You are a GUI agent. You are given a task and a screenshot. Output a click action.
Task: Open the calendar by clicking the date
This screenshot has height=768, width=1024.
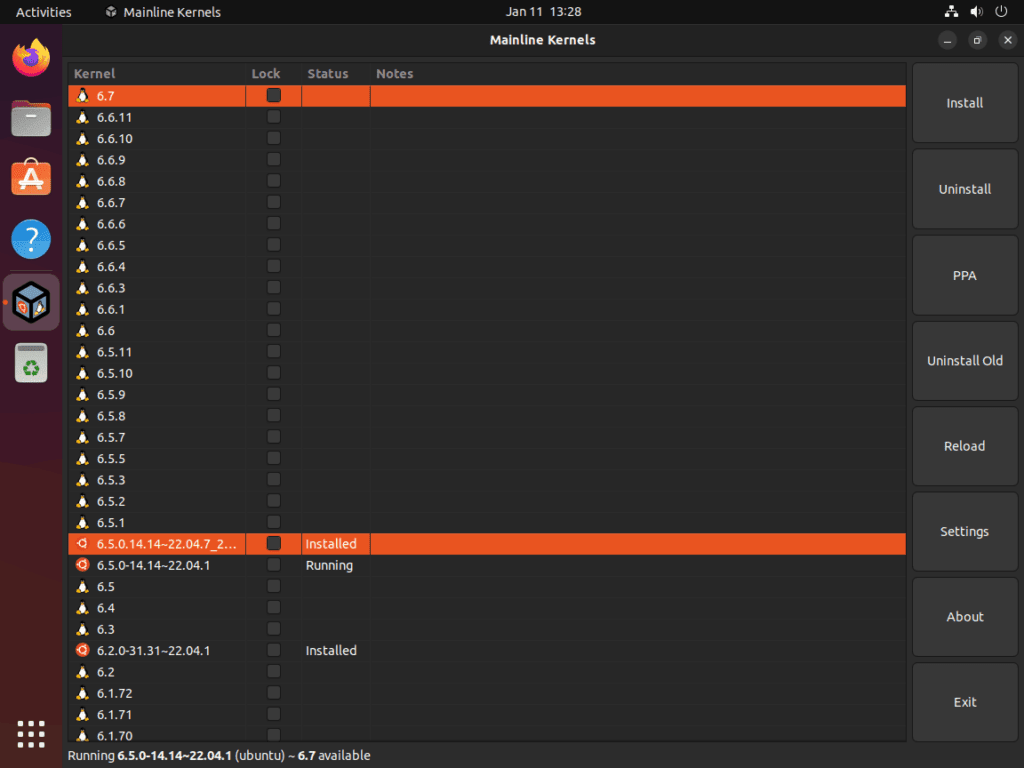[543, 11]
